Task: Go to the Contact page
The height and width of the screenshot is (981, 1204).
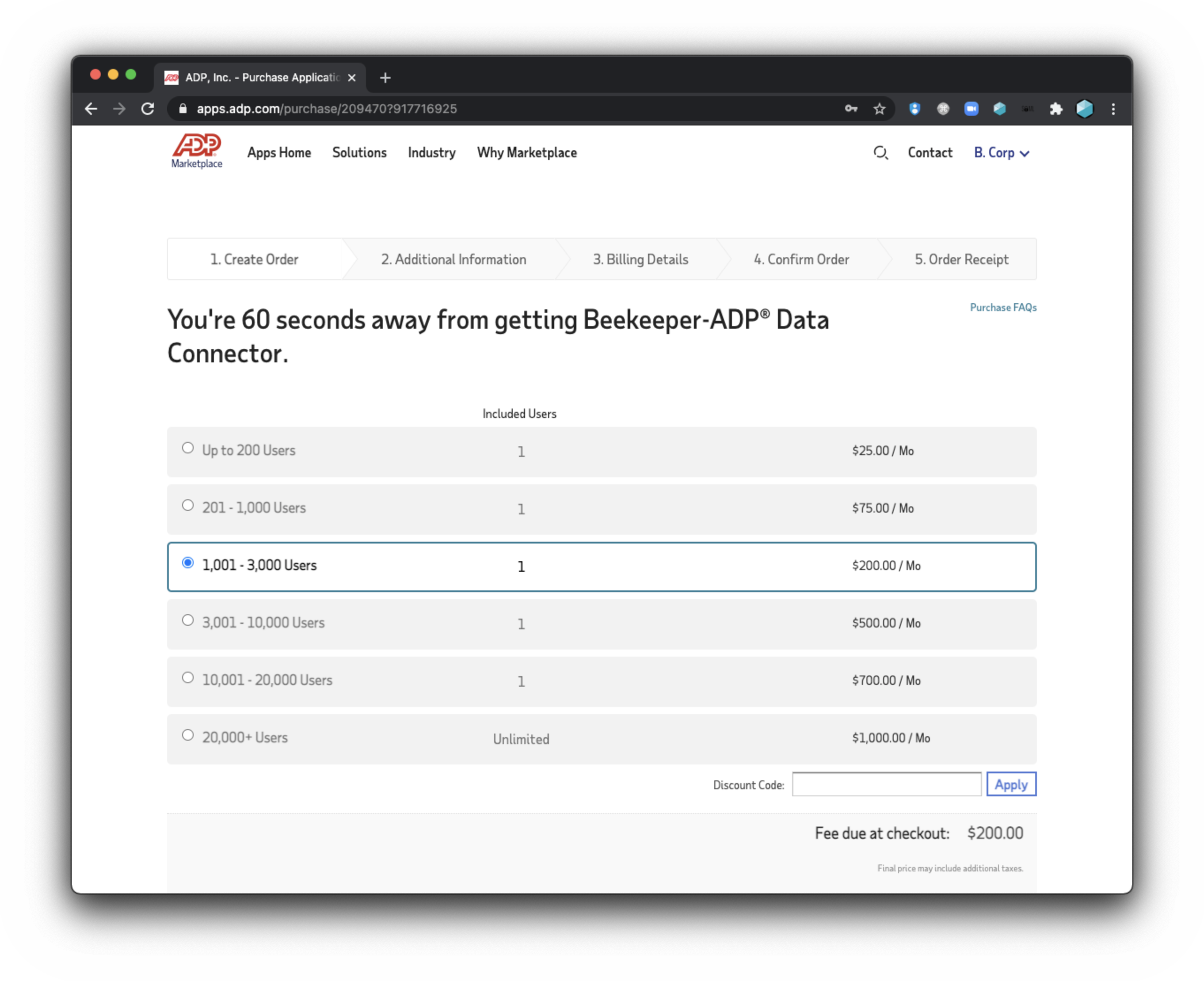Action: point(930,152)
